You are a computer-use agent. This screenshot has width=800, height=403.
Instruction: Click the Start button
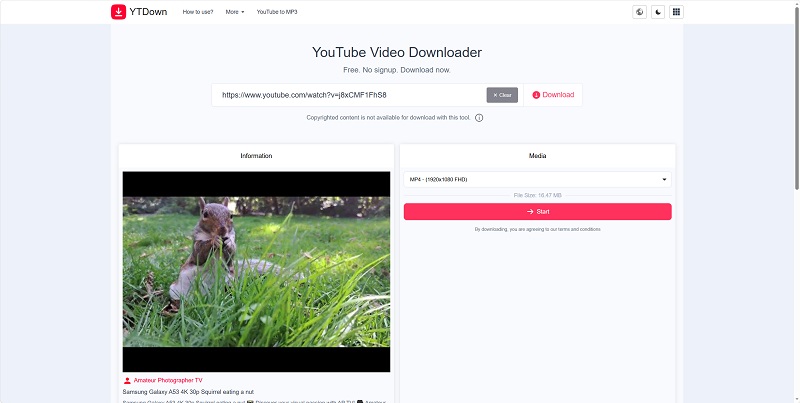[537, 212]
